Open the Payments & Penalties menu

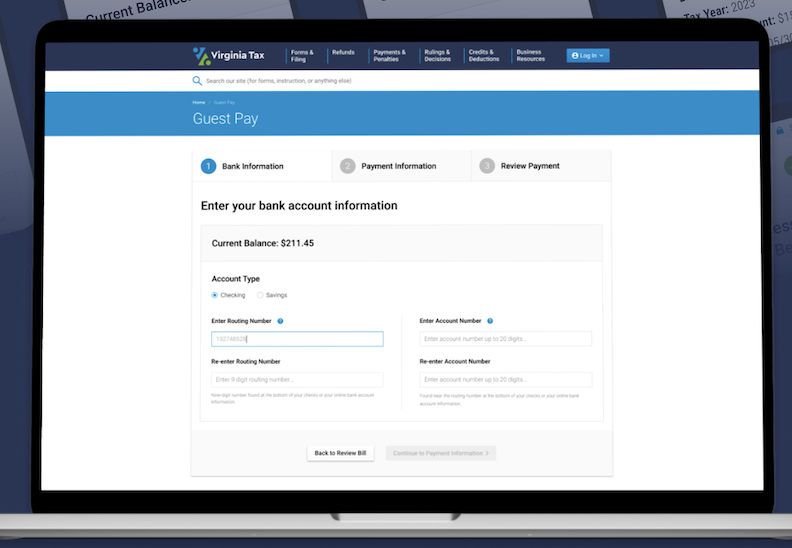(x=388, y=56)
